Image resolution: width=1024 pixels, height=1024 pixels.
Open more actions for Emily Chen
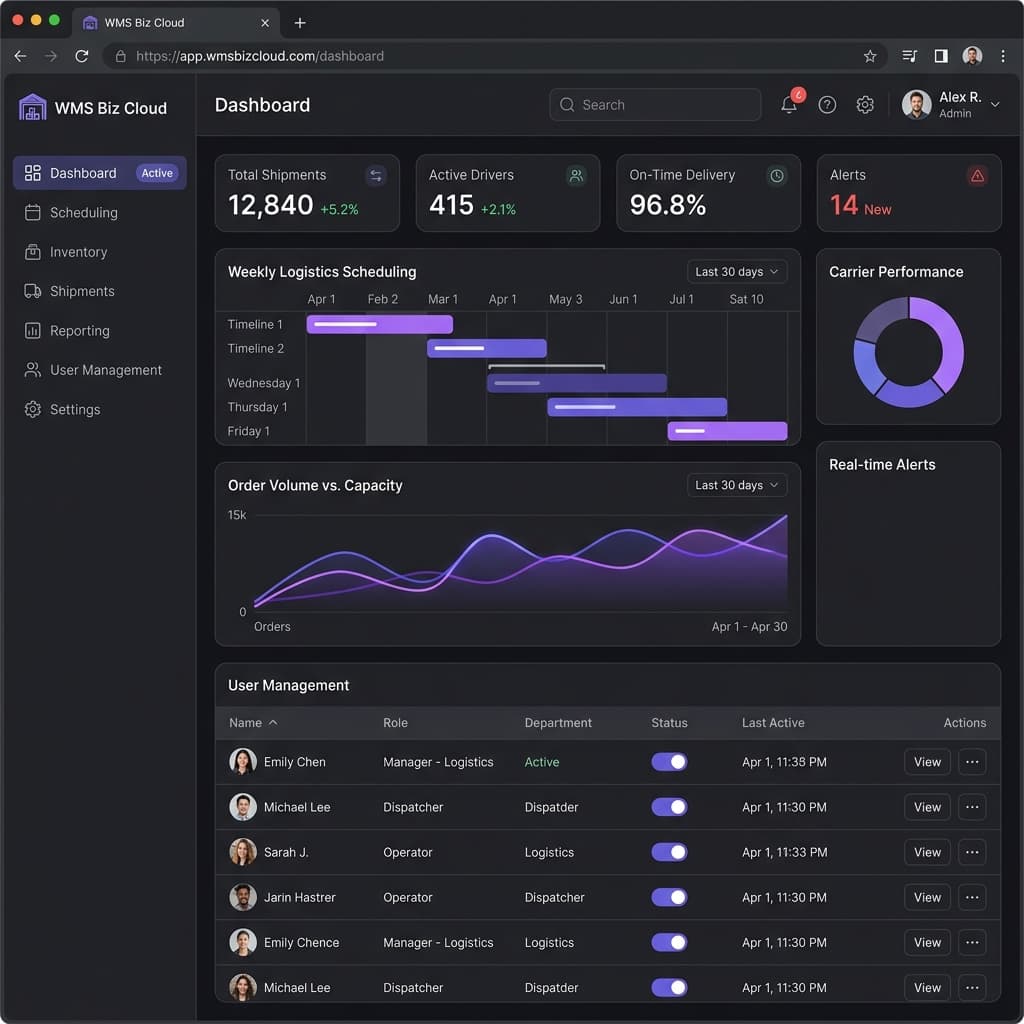point(972,762)
